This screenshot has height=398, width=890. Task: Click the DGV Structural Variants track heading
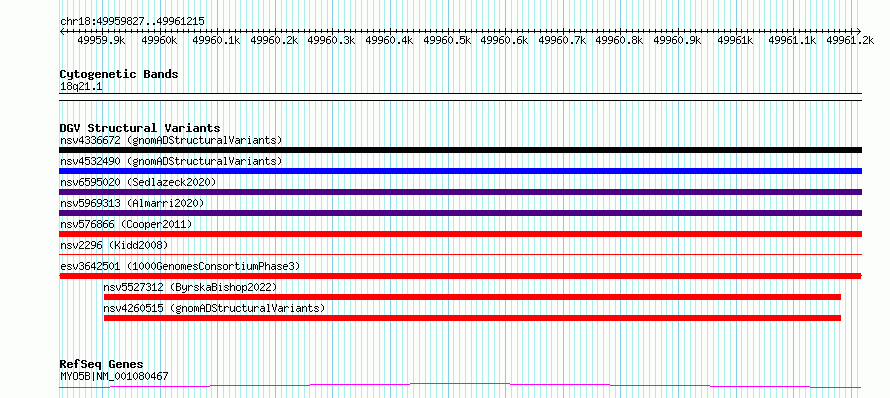click(x=140, y=128)
